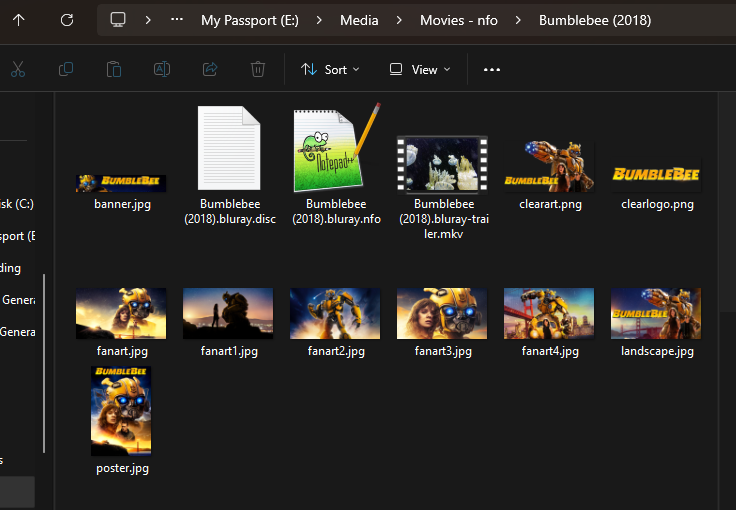The image size is (736, 510).
Task: Select the Bumblebee bluray-trailer.mkv video file
Action: tap(442, 165)
